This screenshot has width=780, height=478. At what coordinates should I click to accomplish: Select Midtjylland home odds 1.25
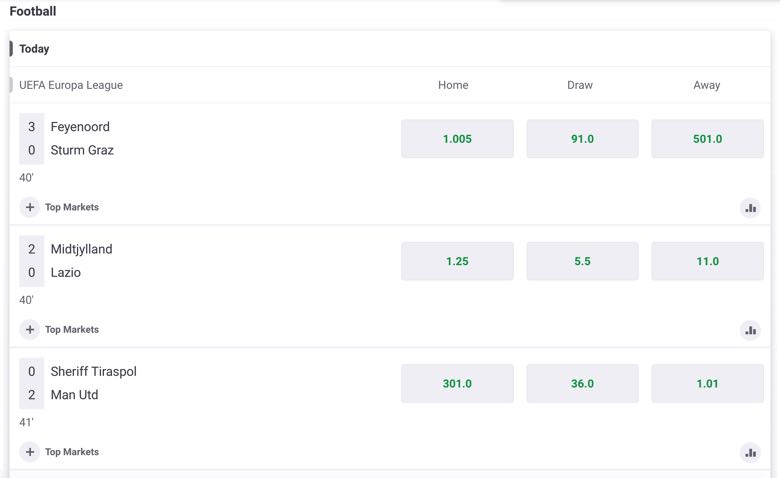coord(457,261)
